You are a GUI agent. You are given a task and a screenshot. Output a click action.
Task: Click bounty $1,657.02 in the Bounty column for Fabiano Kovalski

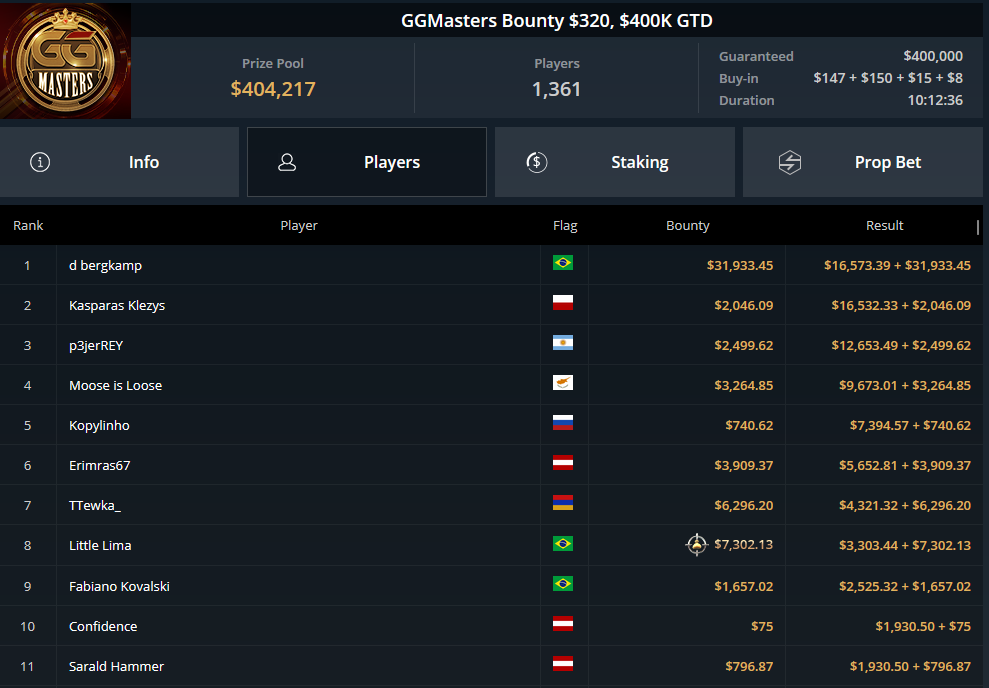[744, 586]
